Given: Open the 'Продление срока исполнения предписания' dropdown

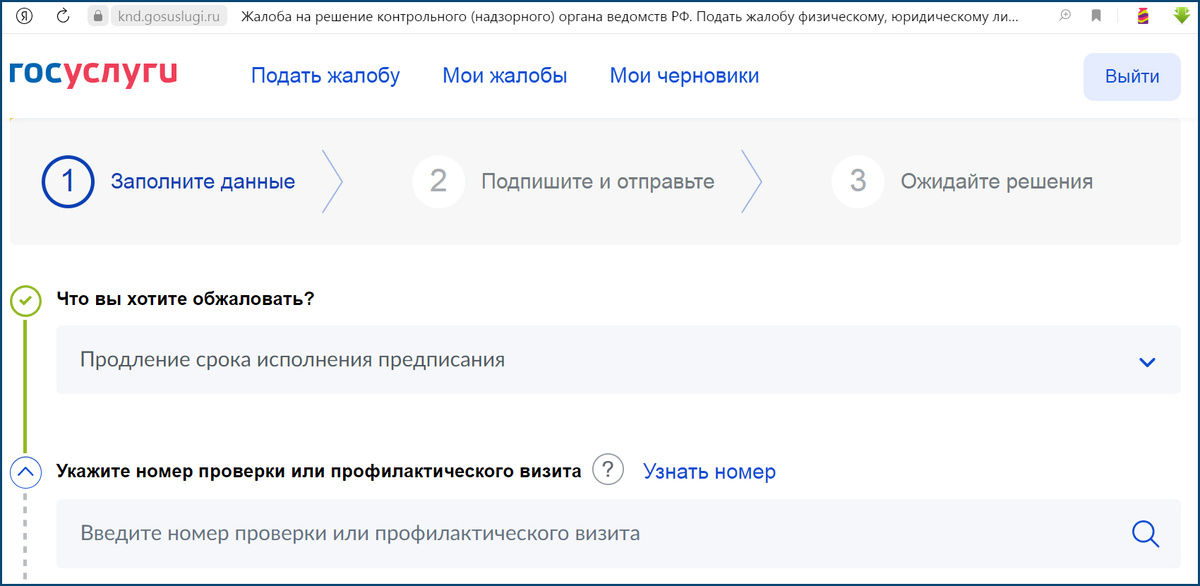Looking at the screenshot, I should [x=1147, y=363].
